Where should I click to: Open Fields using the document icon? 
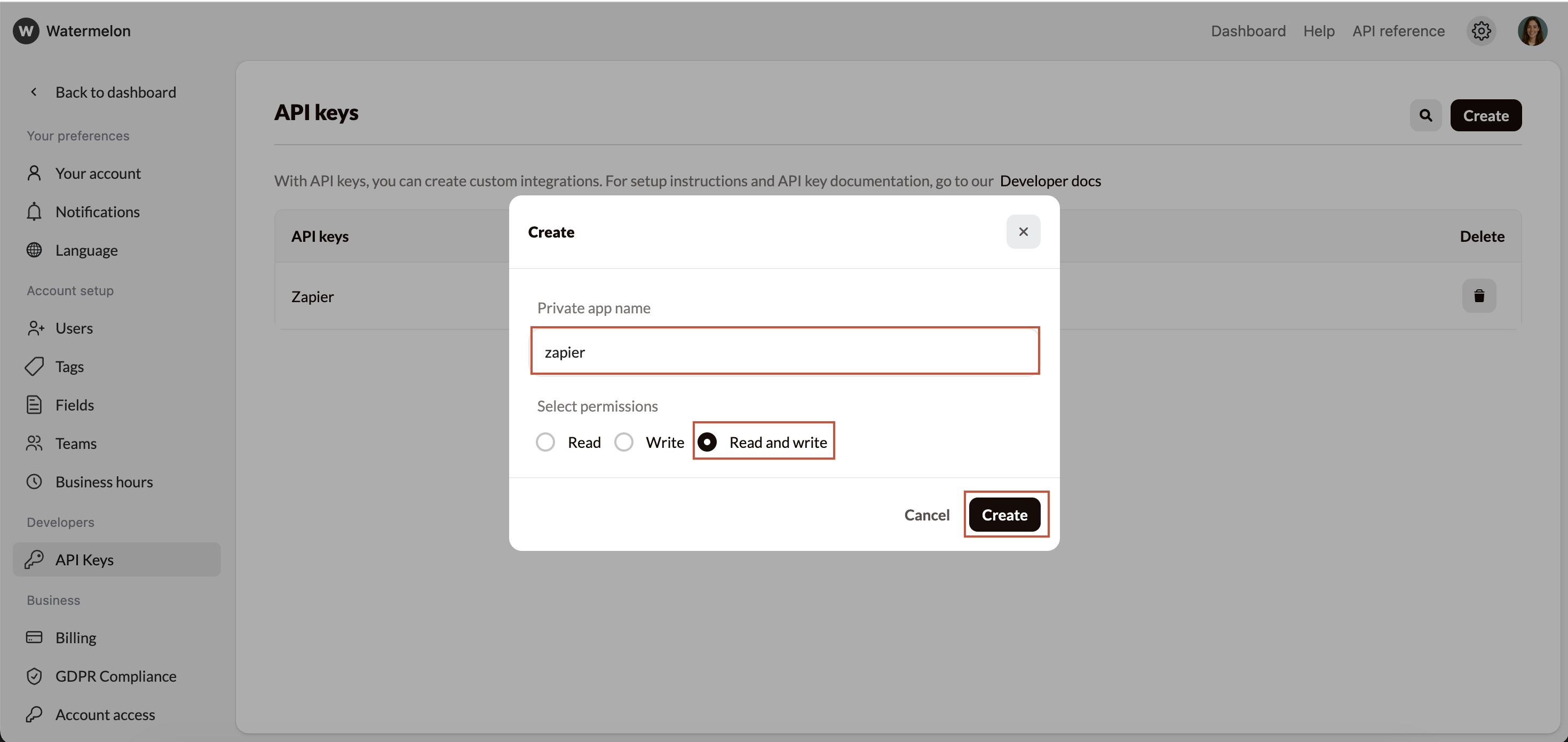[x=35, y=405]
